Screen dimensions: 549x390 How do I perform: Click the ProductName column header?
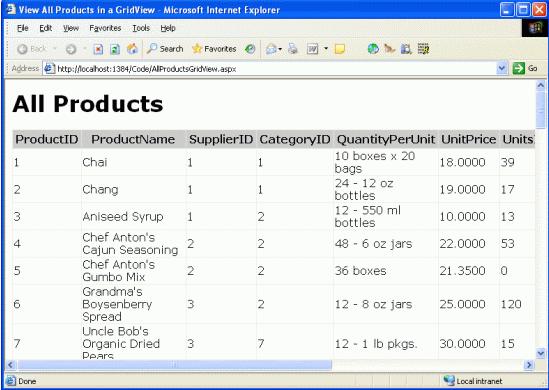click(133, 139)
